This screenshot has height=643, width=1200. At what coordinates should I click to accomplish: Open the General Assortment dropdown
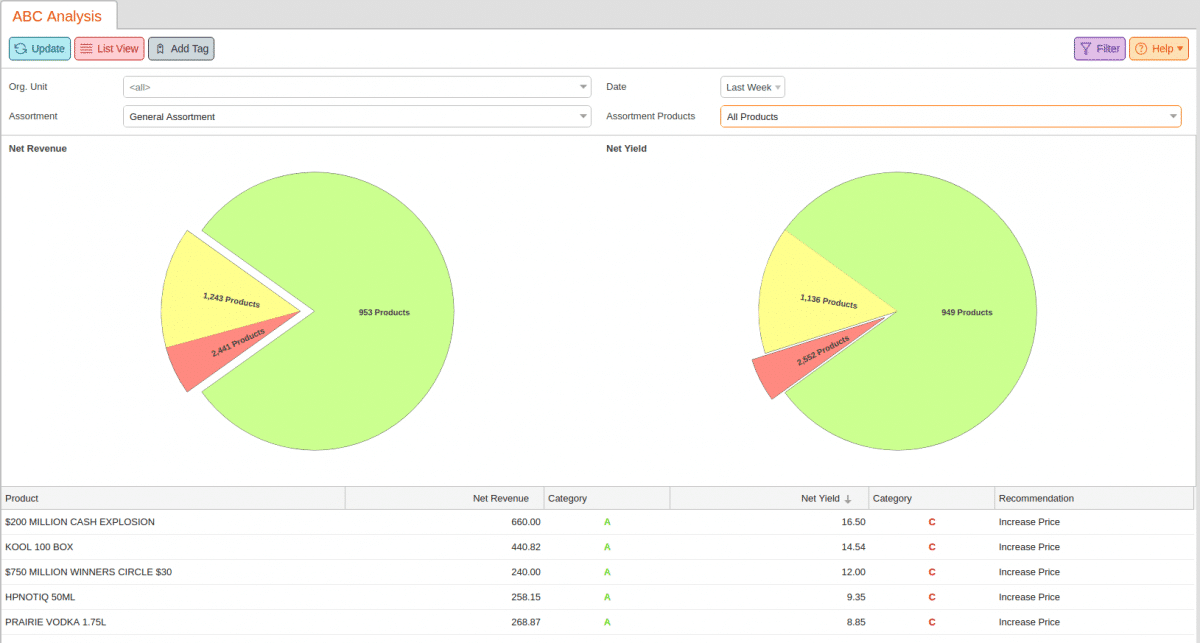[x=582, y=116]
